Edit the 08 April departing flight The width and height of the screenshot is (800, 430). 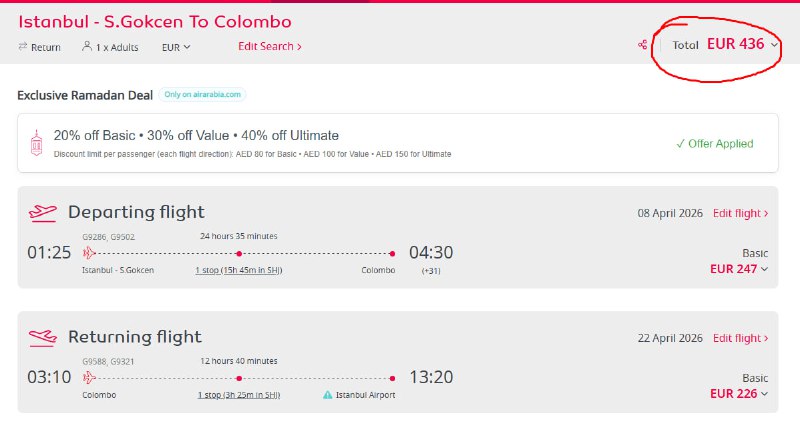tap(740, 213)
